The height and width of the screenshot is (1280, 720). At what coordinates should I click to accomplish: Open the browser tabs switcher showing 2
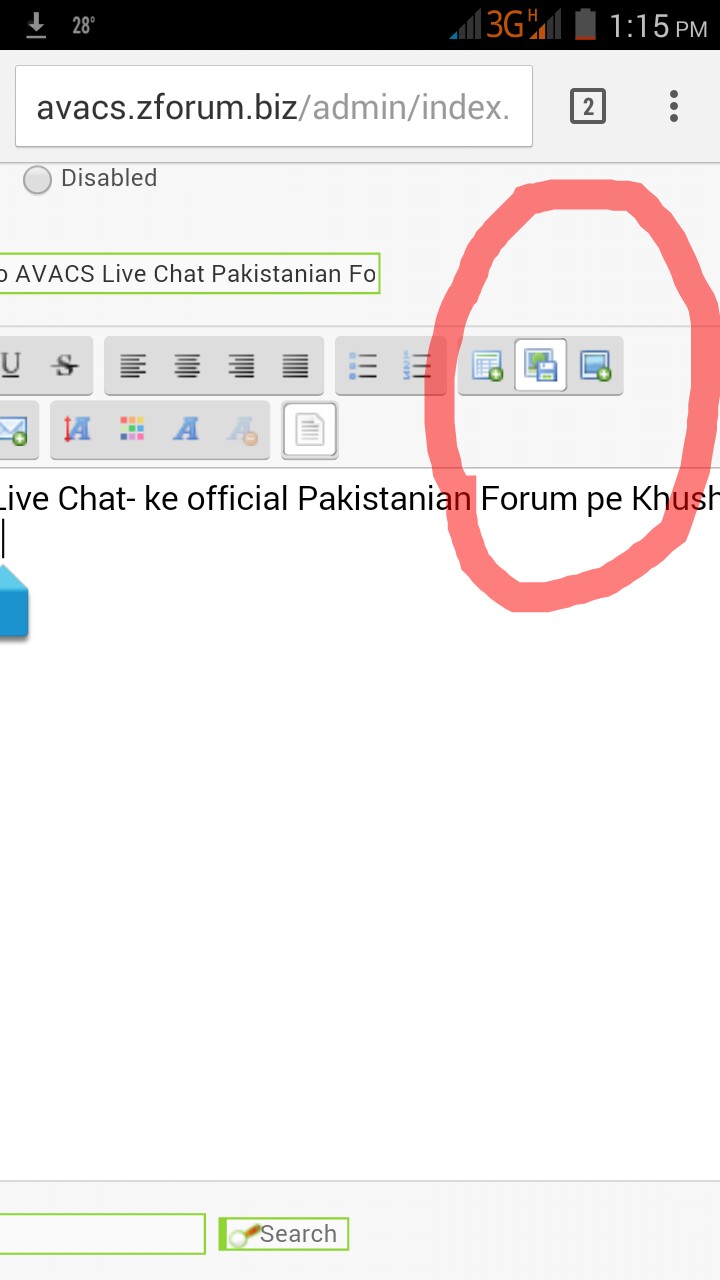[x=588, y=106]
